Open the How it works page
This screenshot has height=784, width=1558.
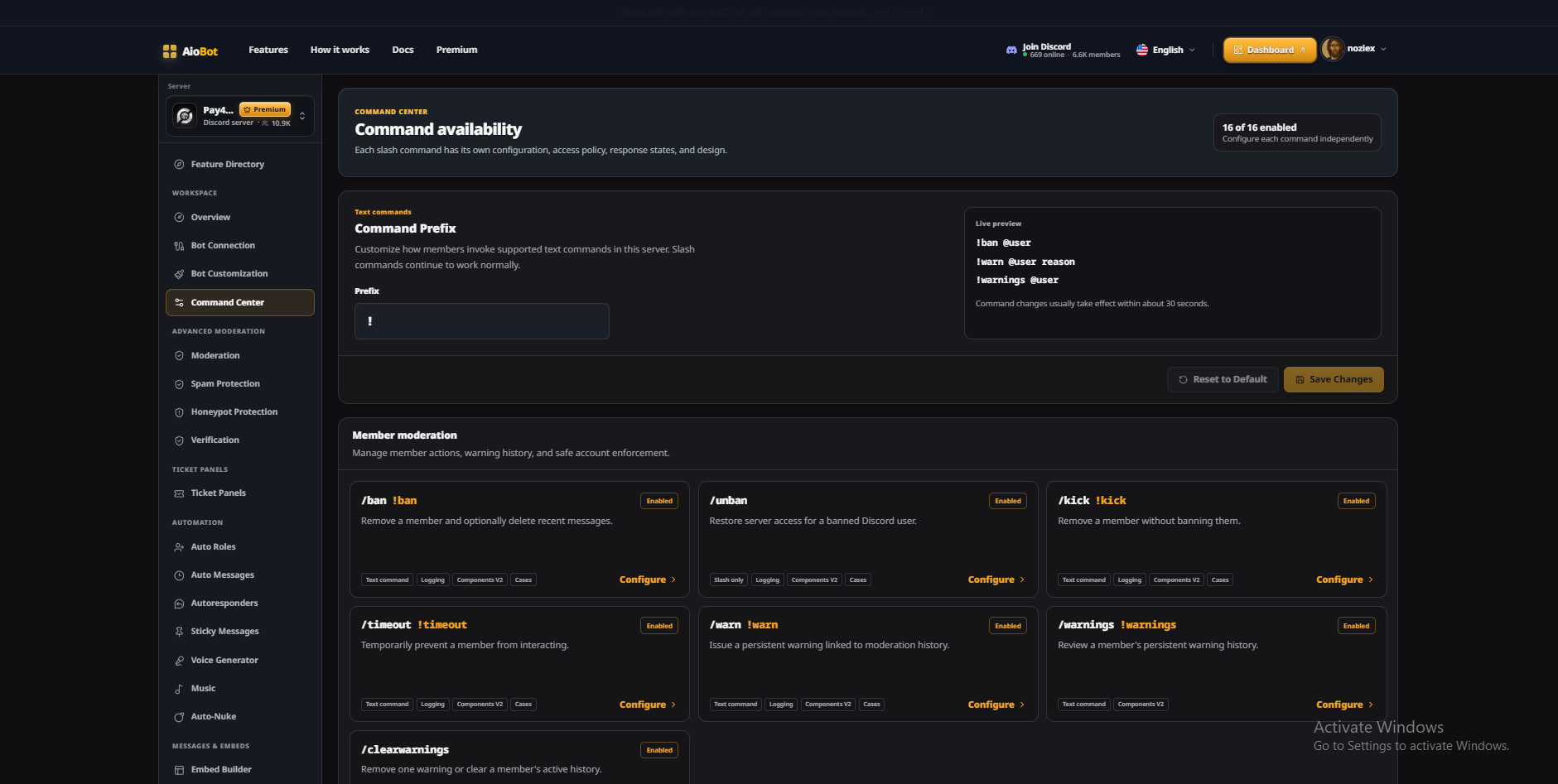tap(340, 50)
